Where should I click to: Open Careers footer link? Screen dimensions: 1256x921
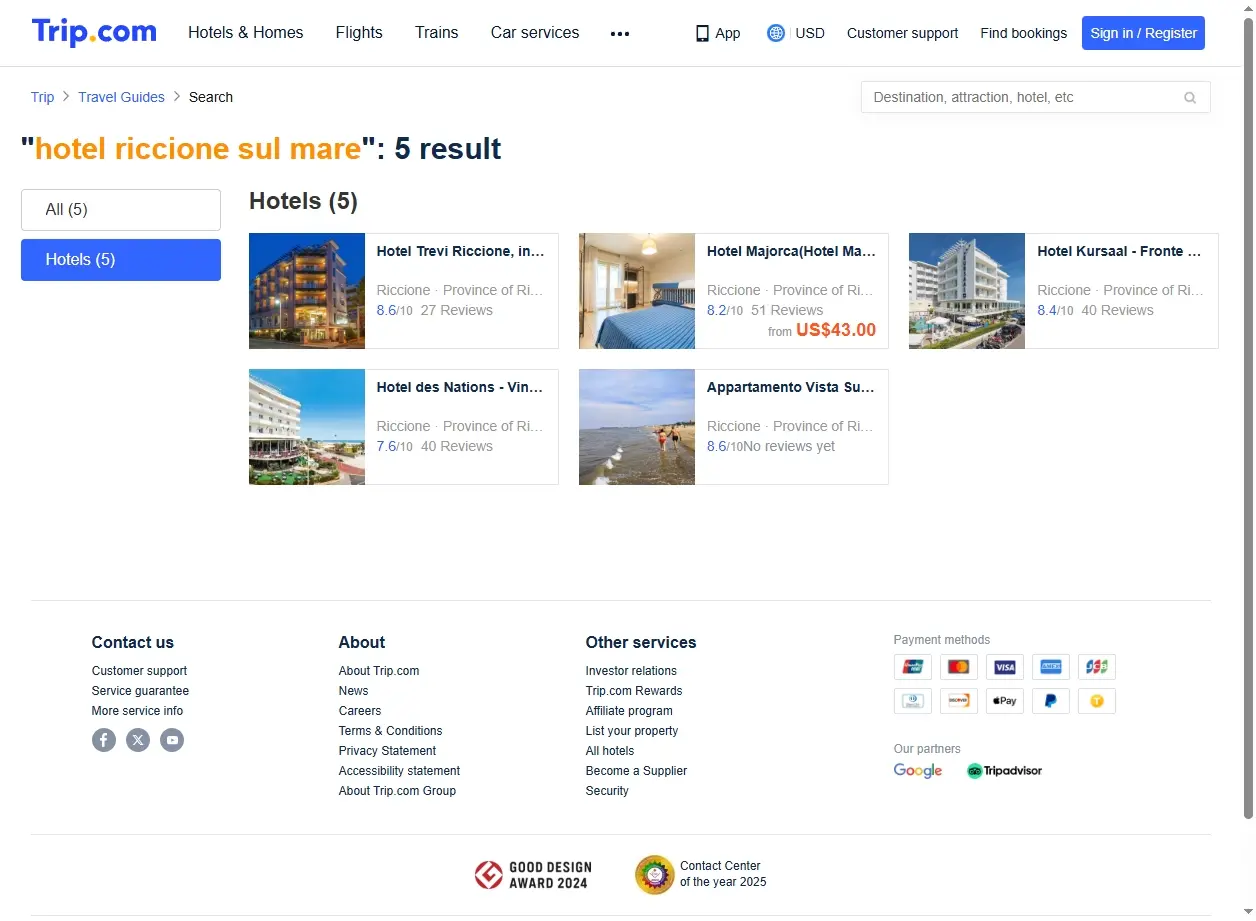(360, 711)
